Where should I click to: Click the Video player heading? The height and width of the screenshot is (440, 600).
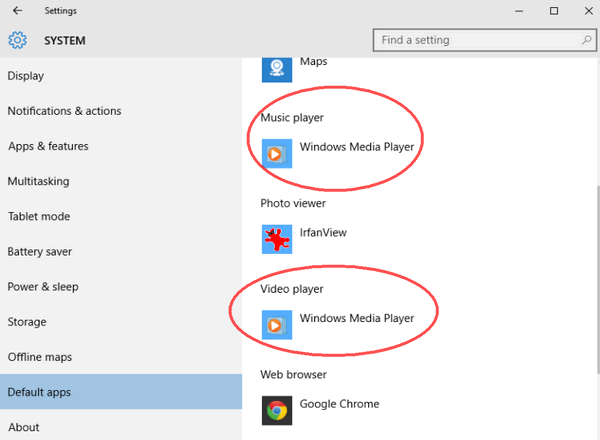(x=292, y=289)
